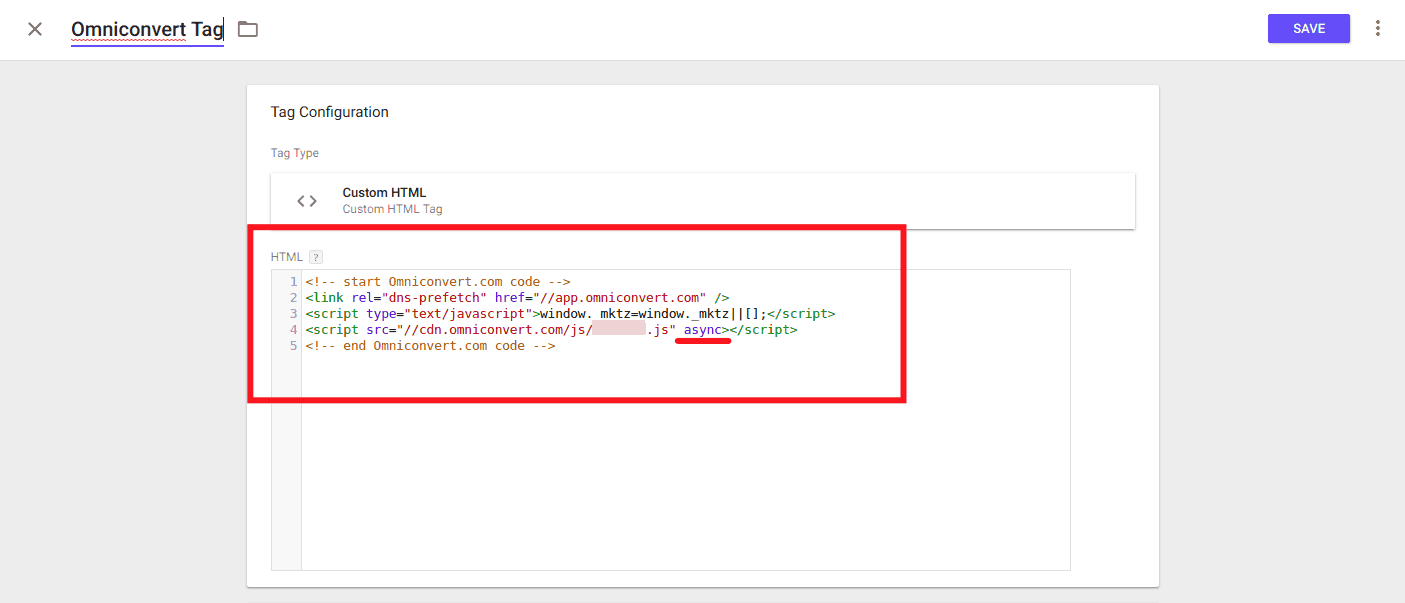Close the tag editor with X icon
The width and height of the screenshot is (1405, 603).
click(x=35, y=29)
